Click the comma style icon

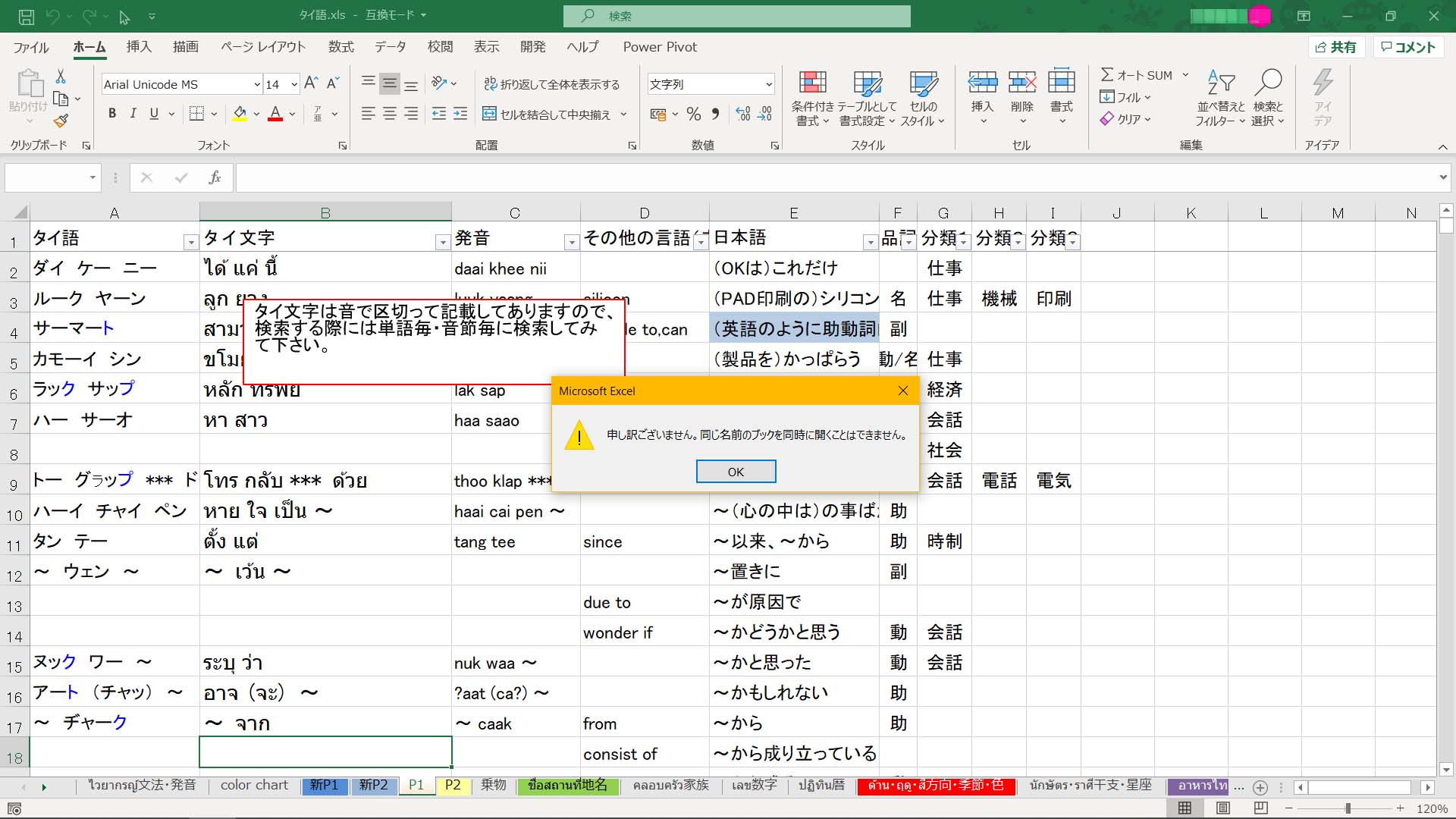[x=715, y=115]
